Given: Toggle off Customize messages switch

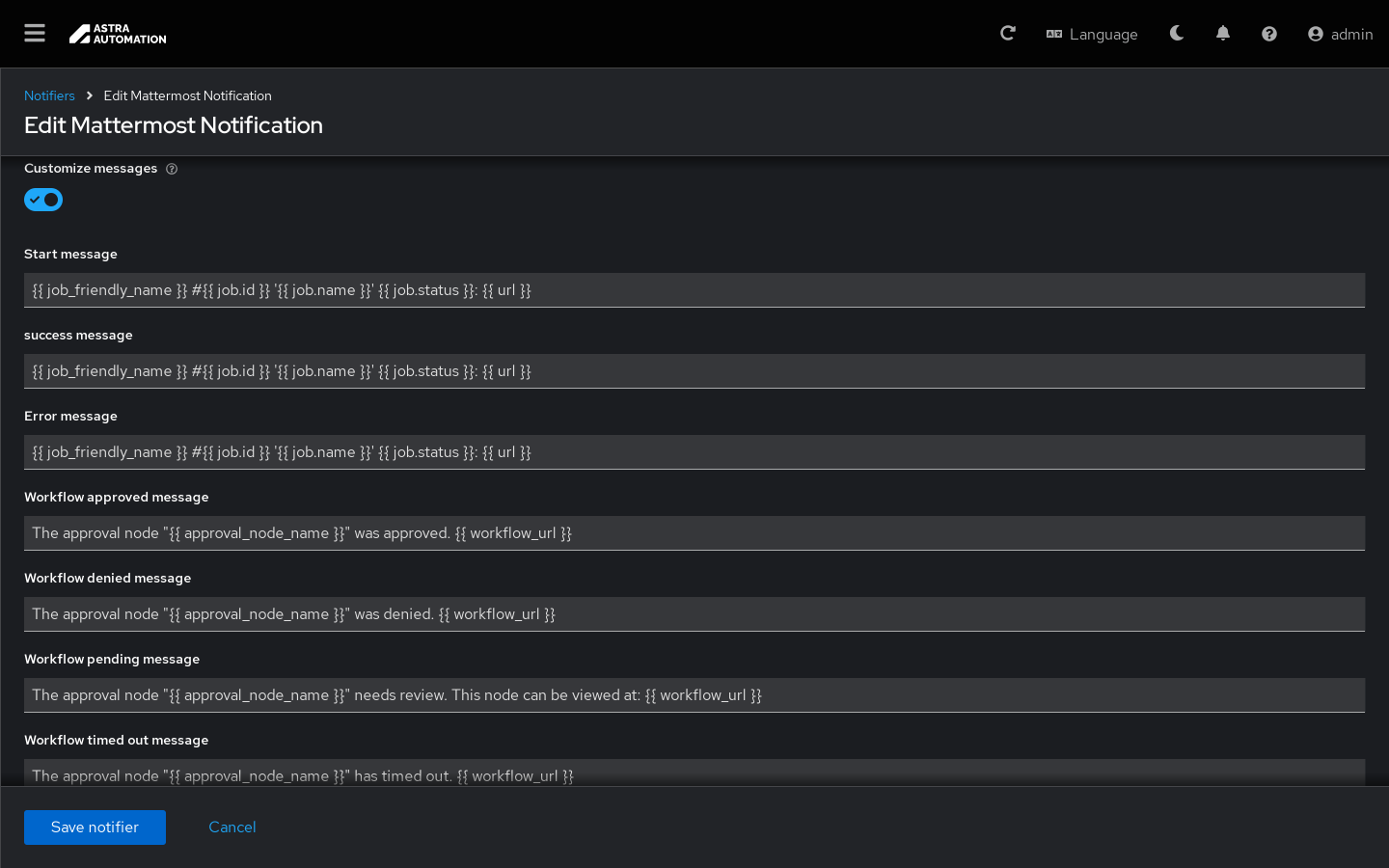Looking at the screenshot, I should [43, 200].
